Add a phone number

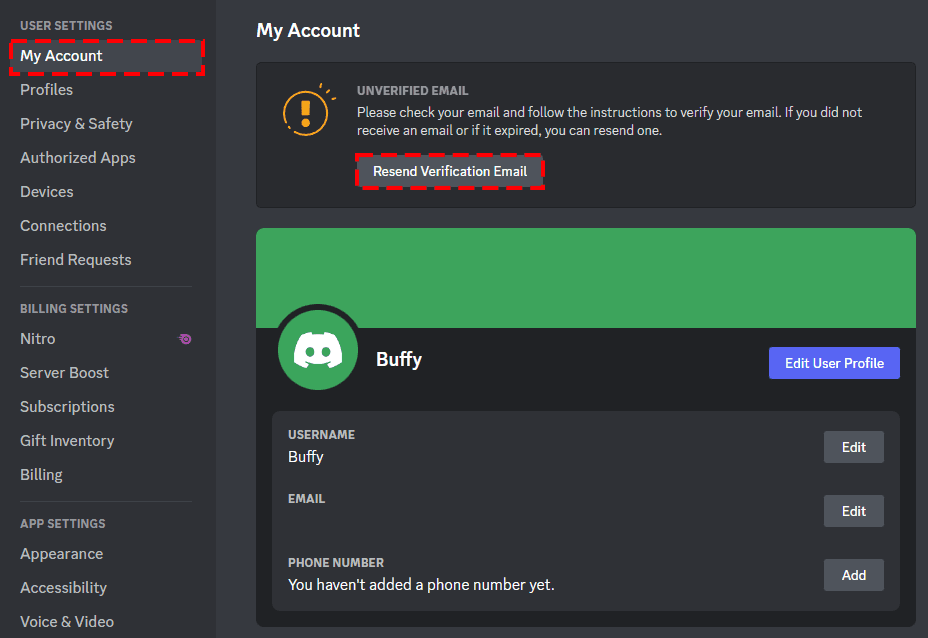point(852,575)
